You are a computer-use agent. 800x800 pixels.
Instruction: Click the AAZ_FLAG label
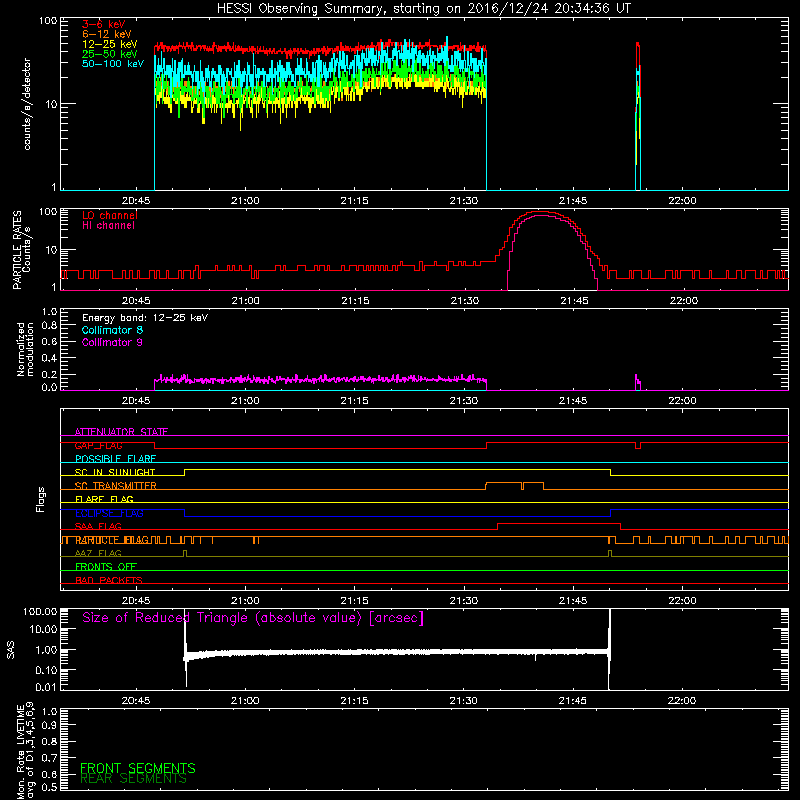98,553
